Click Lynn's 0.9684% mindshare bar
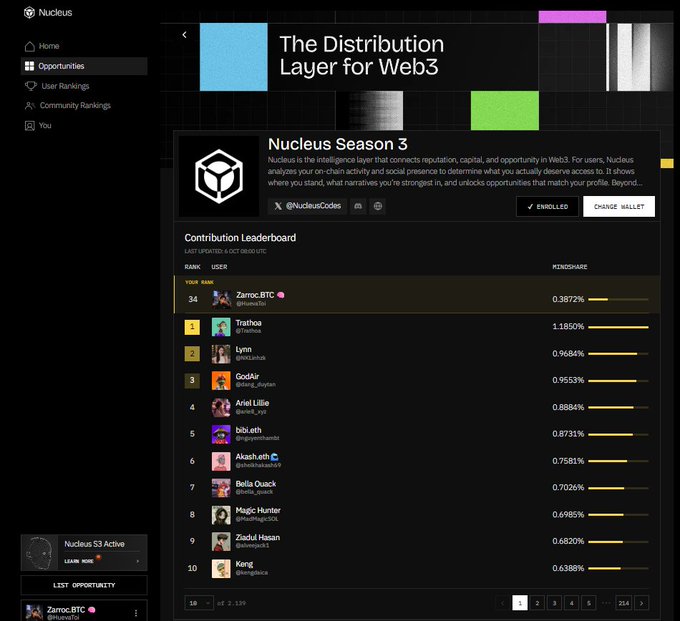 click(x=618, y=354)
